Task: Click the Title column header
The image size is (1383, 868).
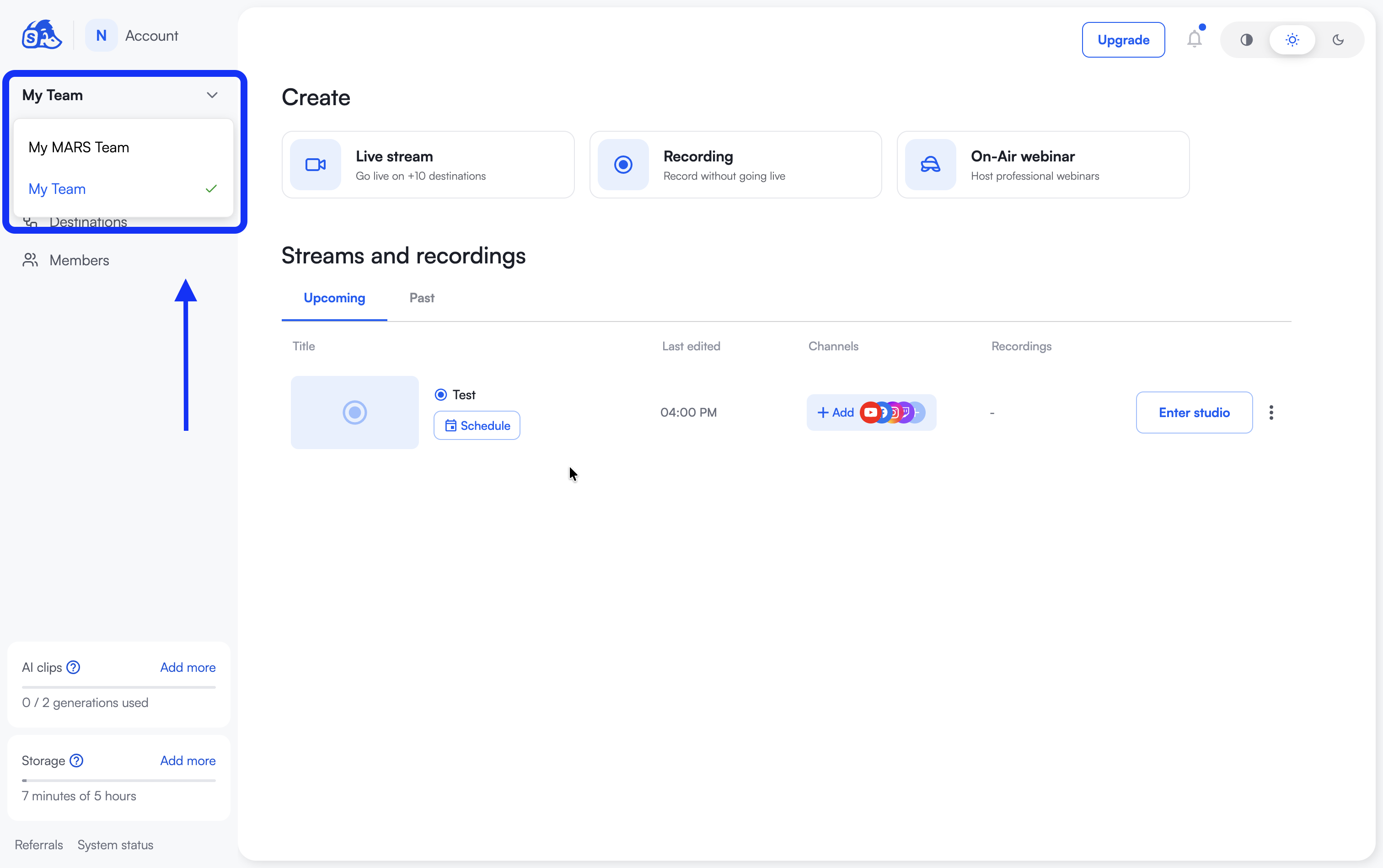Action: pos(304,346)
